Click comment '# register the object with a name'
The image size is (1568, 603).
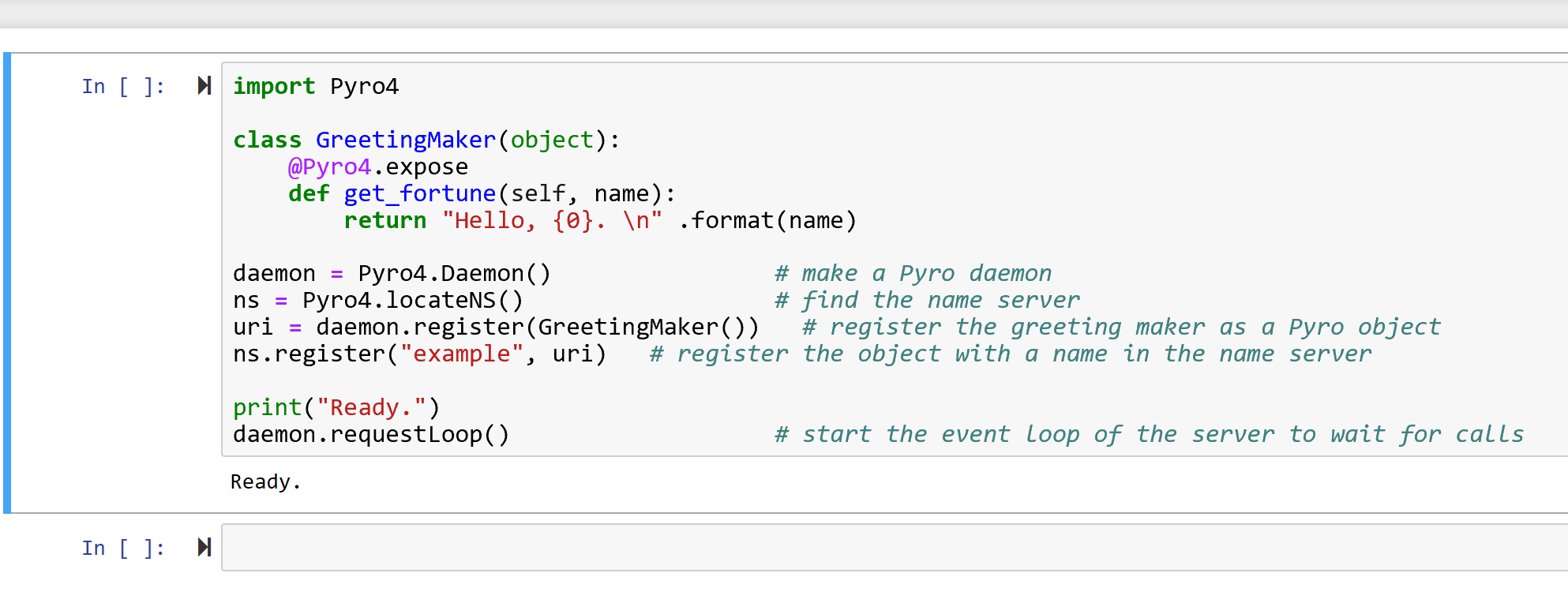point(878,354)
